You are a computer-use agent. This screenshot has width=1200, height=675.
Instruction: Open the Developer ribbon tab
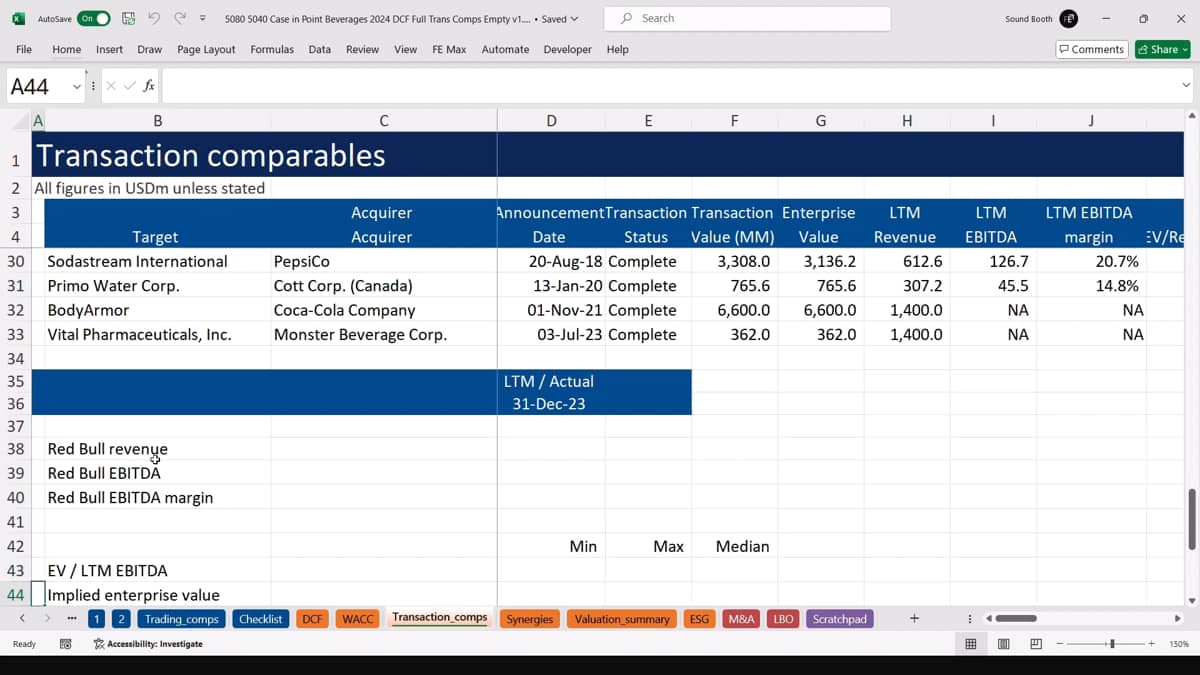567,49
